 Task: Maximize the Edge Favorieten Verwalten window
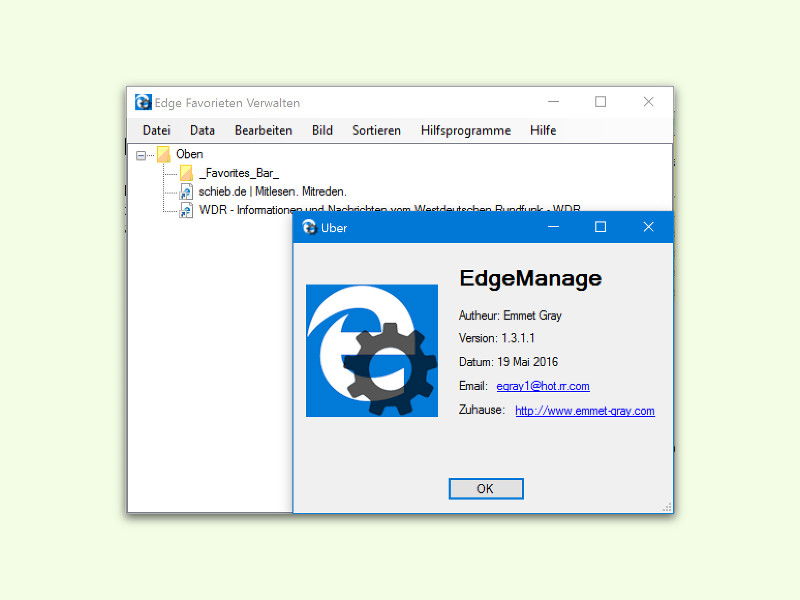click(601, 102)
